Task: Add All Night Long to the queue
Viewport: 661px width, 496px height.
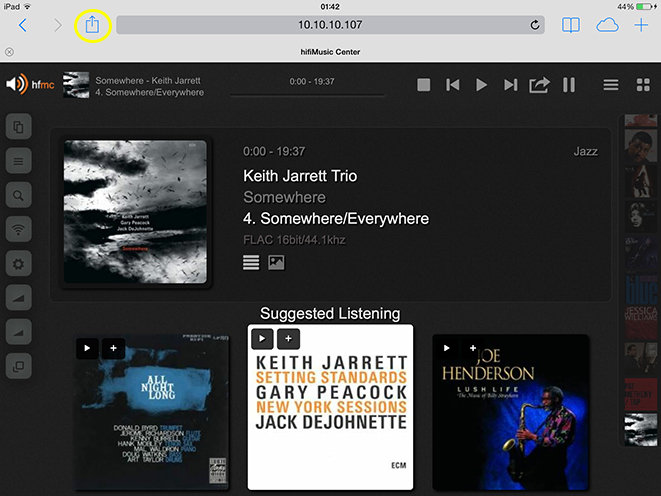Action: point(113,348)
